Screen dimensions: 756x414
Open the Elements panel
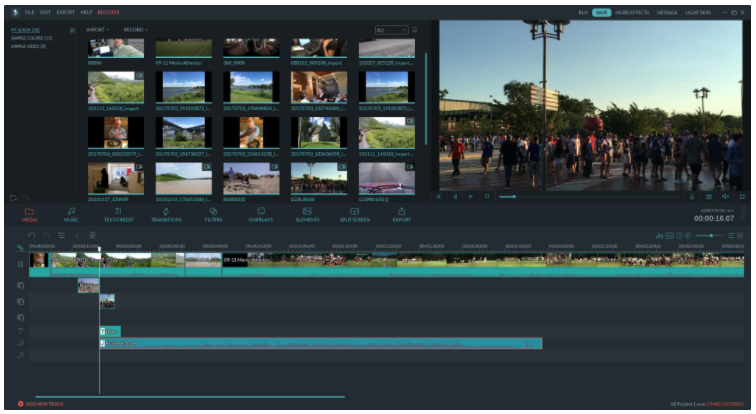click(308, 213)
